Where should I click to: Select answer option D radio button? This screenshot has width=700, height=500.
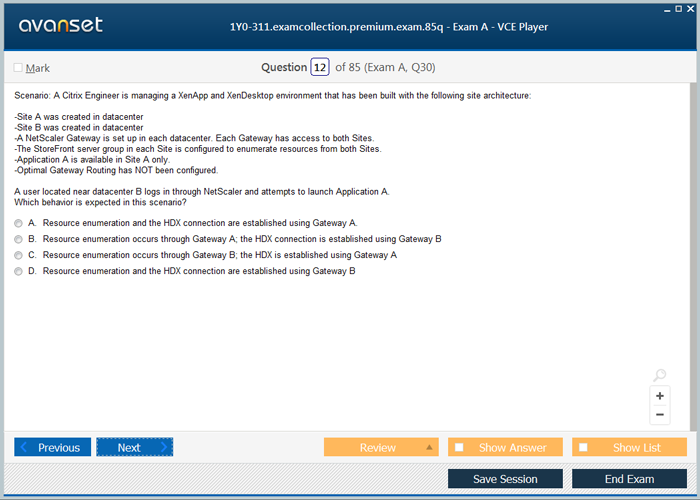click(x=19, y=271)
